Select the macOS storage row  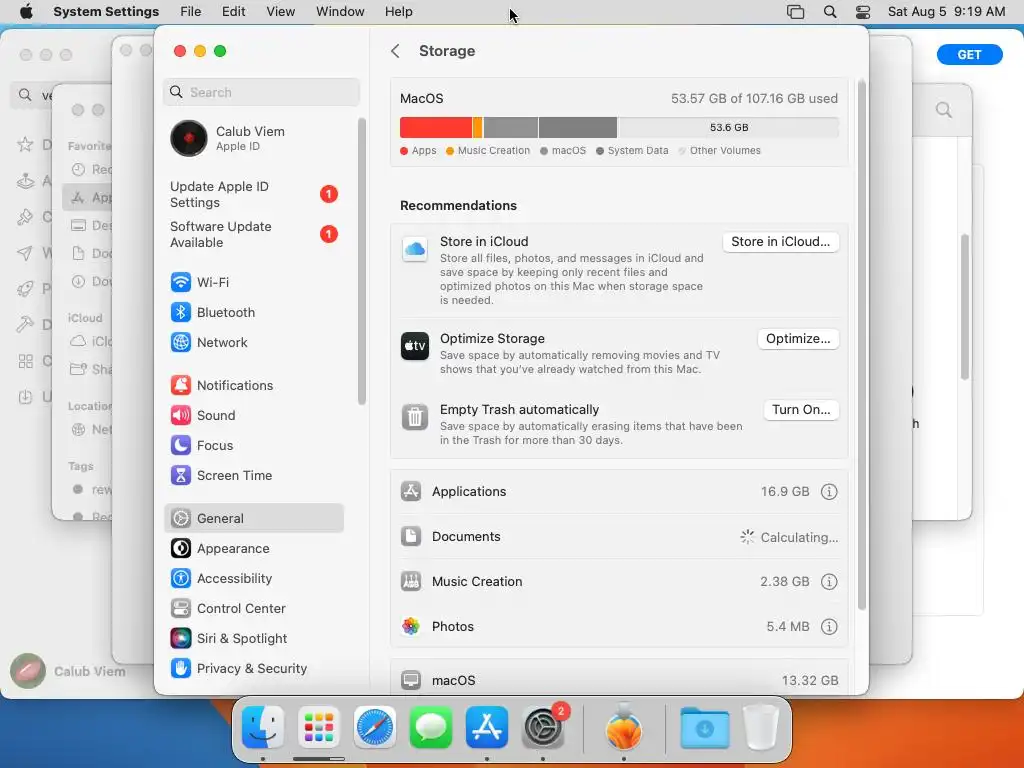pyautogui.click(x=619, y=680)
